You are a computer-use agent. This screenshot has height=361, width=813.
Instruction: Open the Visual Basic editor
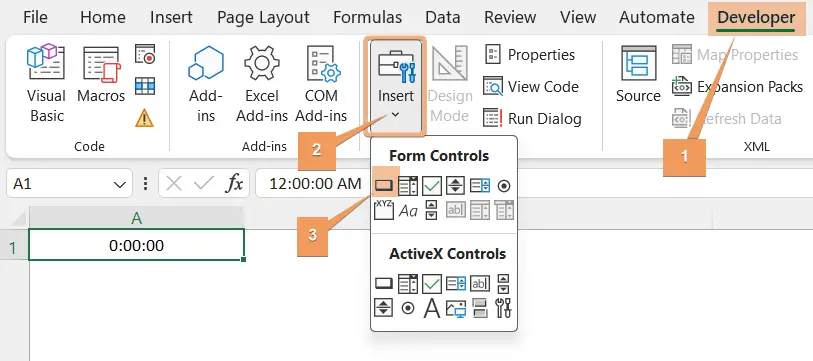point(46,83)
